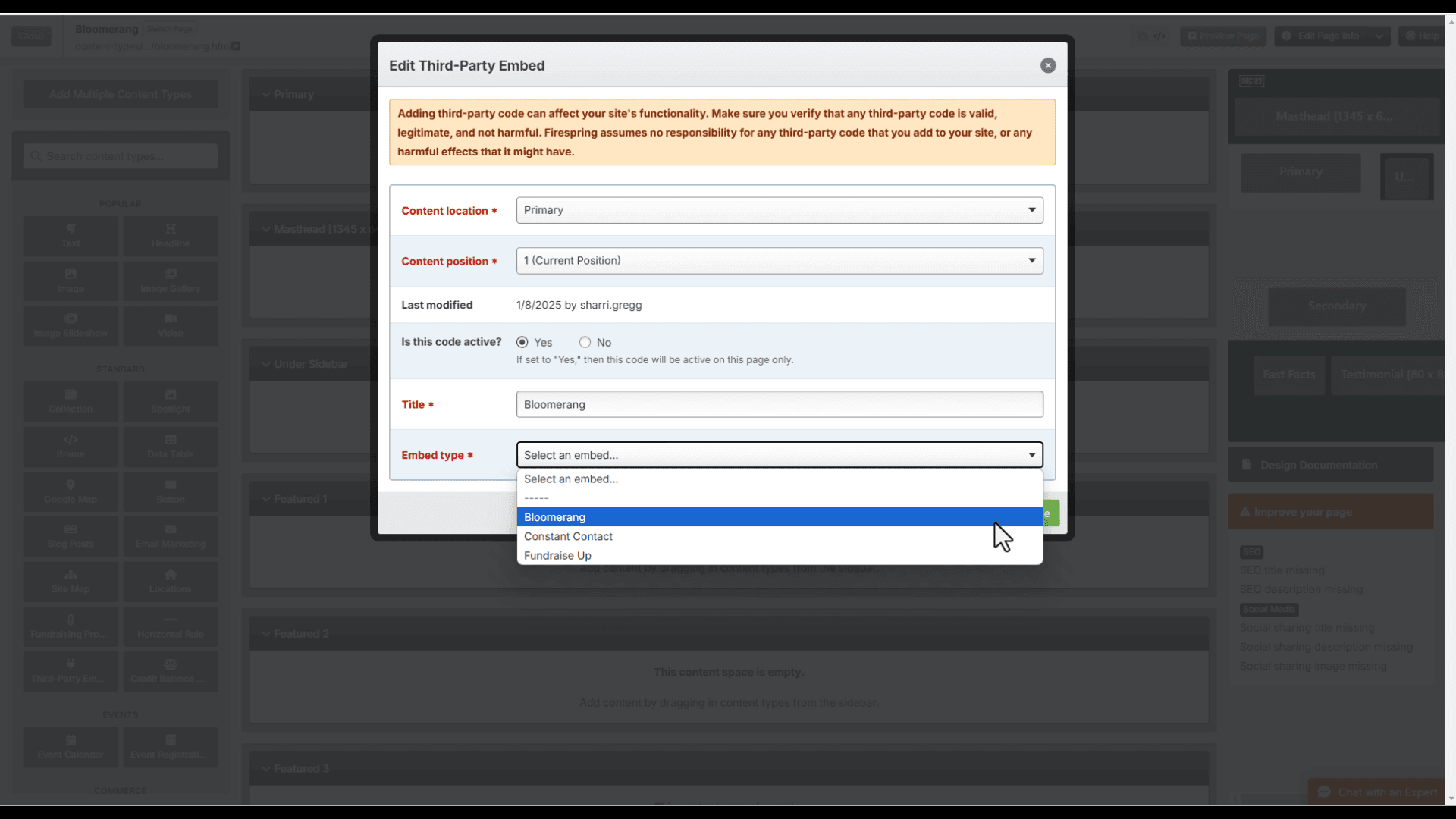Click the Horizontal Rule content type
This screenshot has height=819, width=1456.
pyautogui.click(x=171, y=626)
